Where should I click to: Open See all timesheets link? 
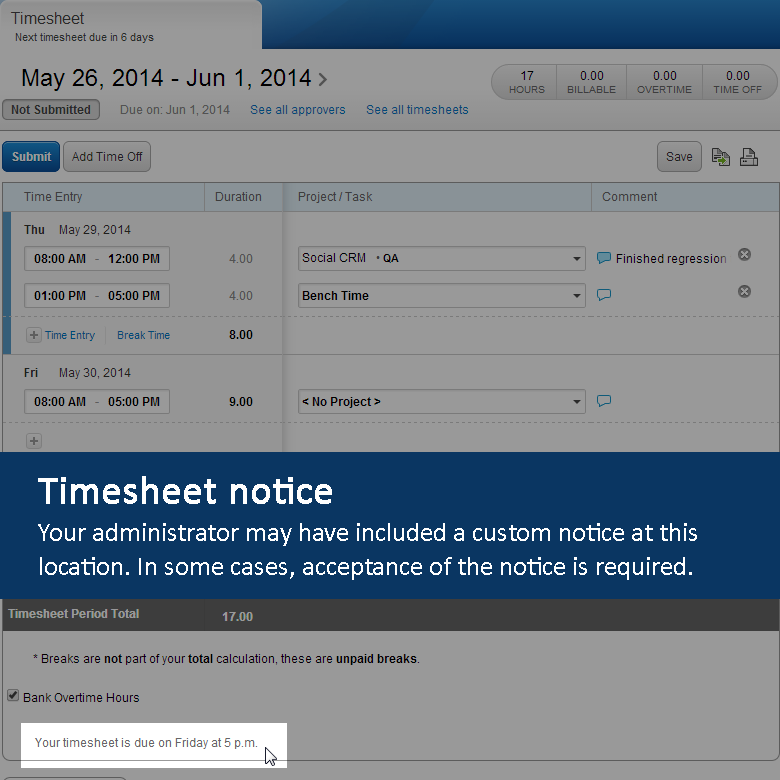417,110
